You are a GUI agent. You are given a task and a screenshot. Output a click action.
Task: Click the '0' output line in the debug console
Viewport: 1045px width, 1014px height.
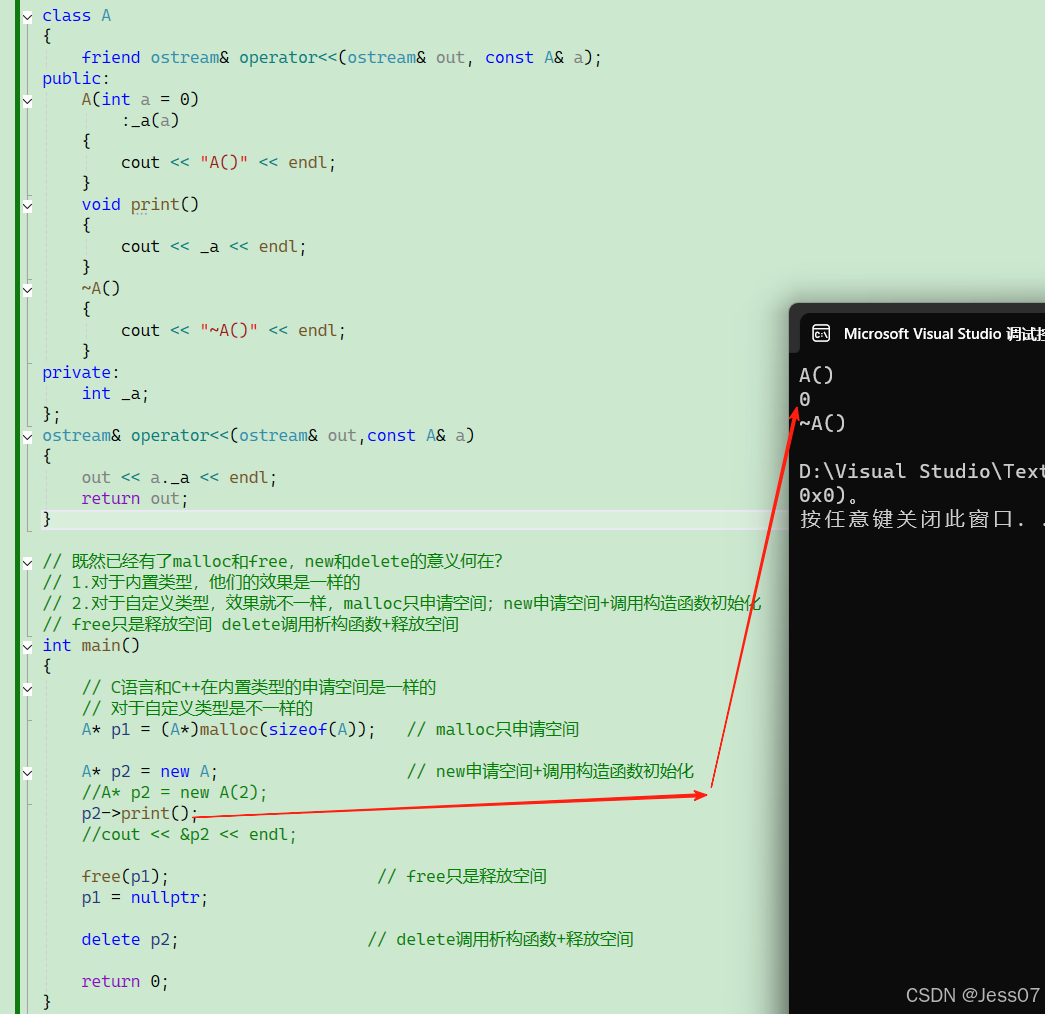(x=805, y=399)
